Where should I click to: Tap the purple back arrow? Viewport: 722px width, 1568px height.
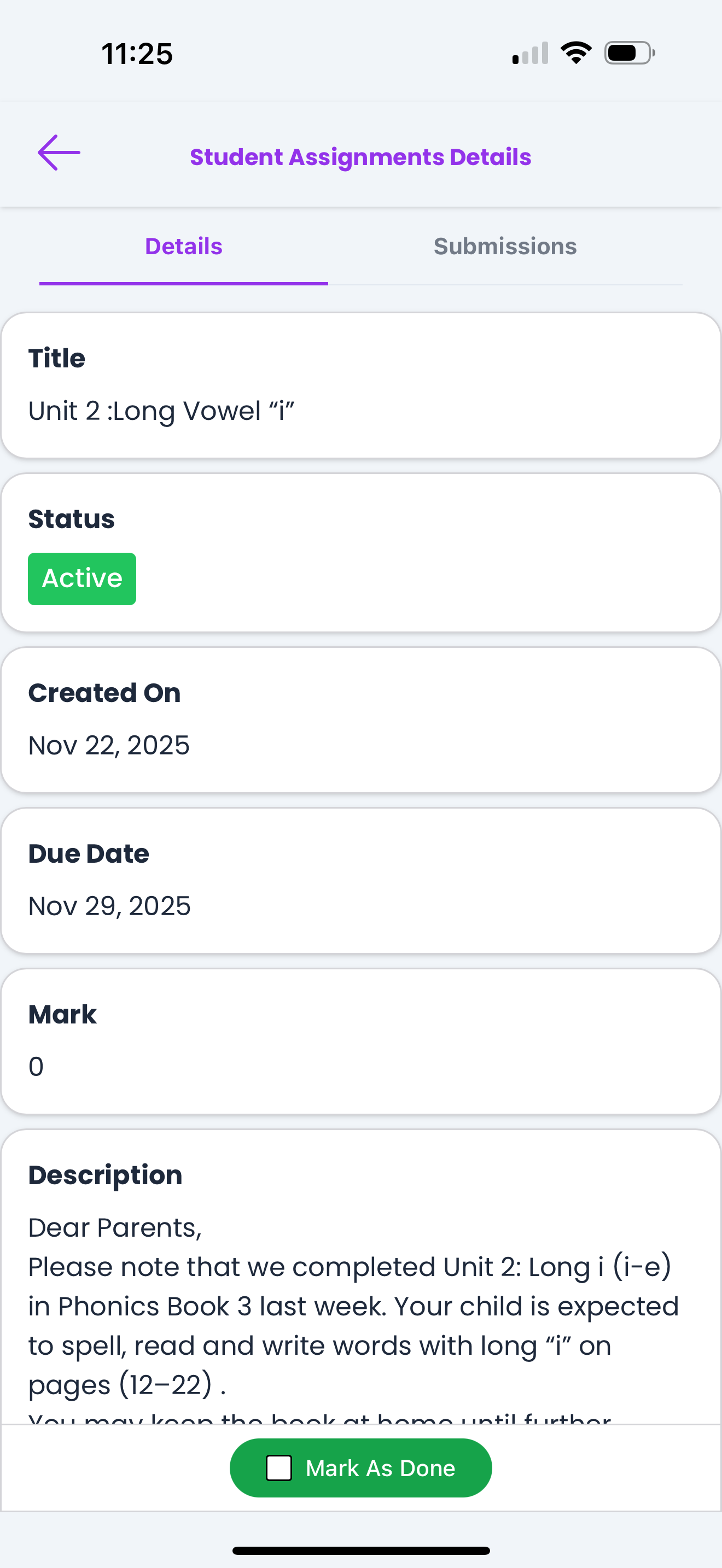pyautogui.click(x=59, y=153)
